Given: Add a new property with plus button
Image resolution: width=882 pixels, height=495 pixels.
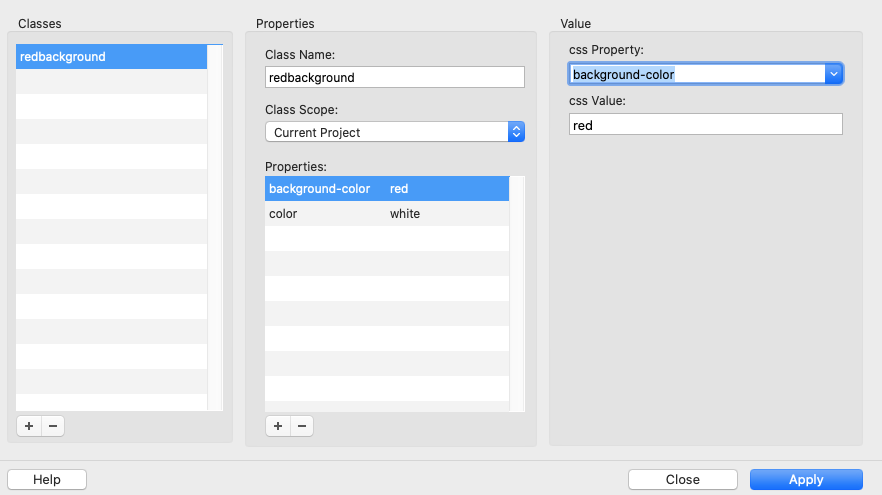Looking at the screenshot, I should point(277,426).
